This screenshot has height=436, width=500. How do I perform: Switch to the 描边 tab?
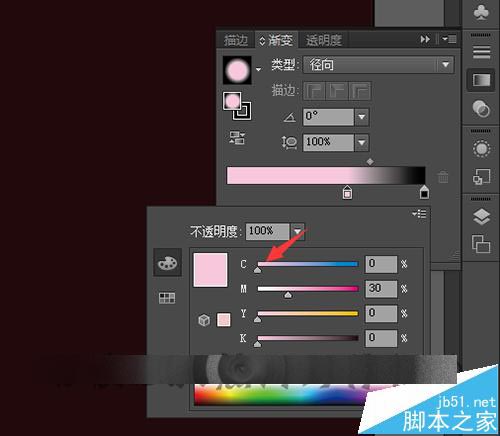click(x=236, y=40)
